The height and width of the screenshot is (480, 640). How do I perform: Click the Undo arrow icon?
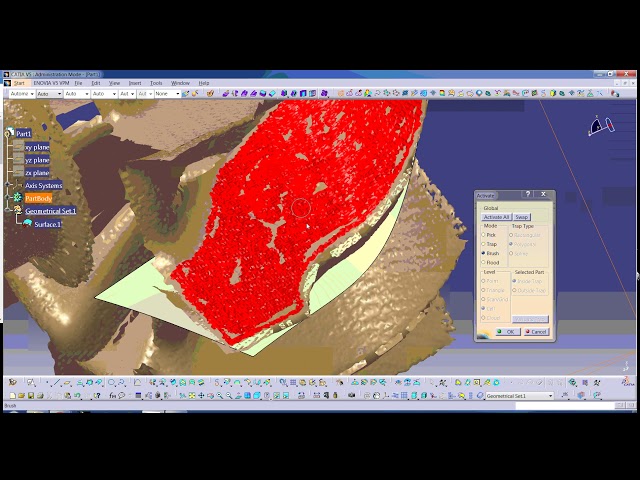77,396
